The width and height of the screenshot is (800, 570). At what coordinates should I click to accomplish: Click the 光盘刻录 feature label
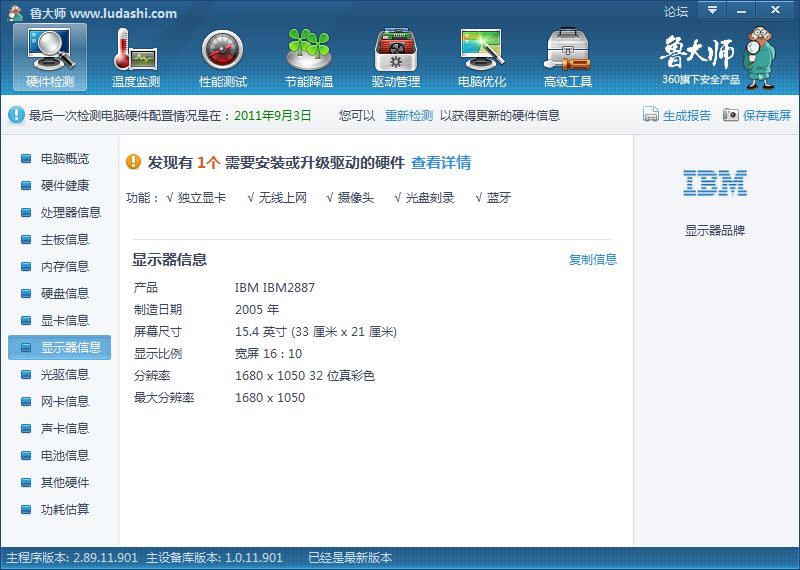[430, 197]
